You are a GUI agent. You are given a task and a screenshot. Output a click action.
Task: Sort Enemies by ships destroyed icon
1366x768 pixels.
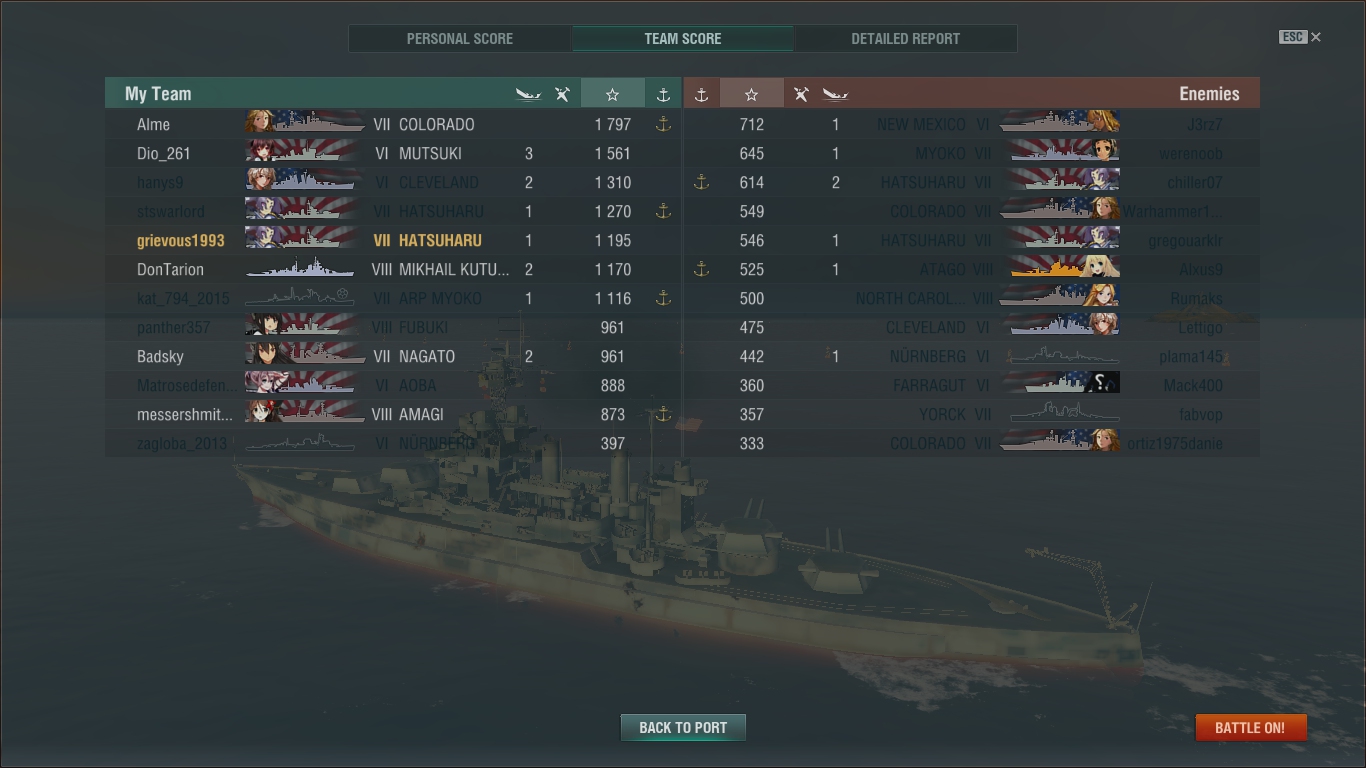click(x=835, y=94)
